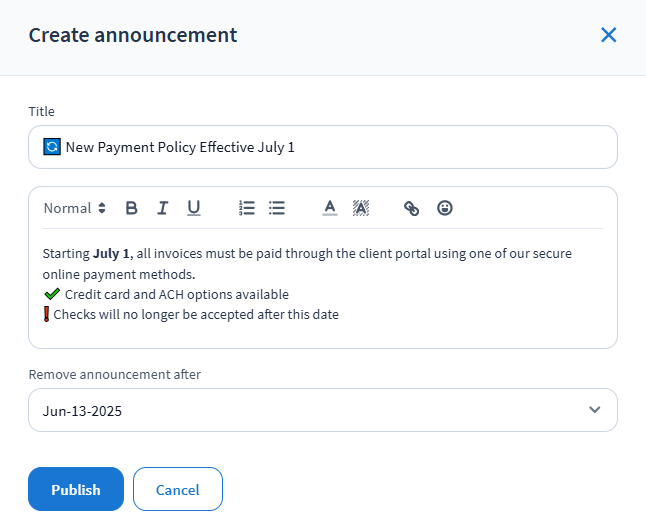This screenshot has height=528, width=646.
Task: Open the text color picker
Action: point(330,208)
